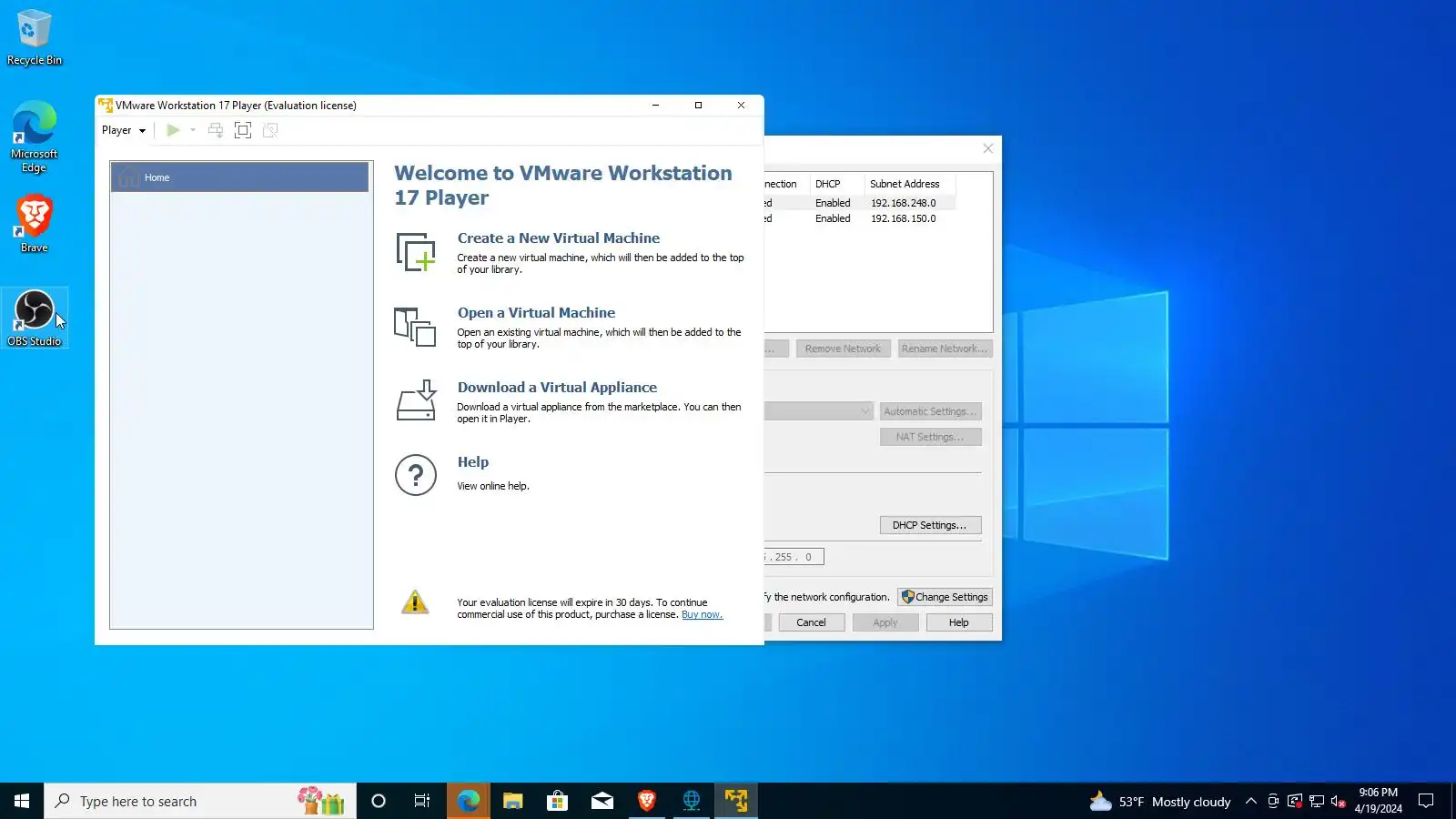Image resolution: width=1456 pixels, height=819 pixels.
Task: Close the network editor dialog
Action: coord(987,148)
